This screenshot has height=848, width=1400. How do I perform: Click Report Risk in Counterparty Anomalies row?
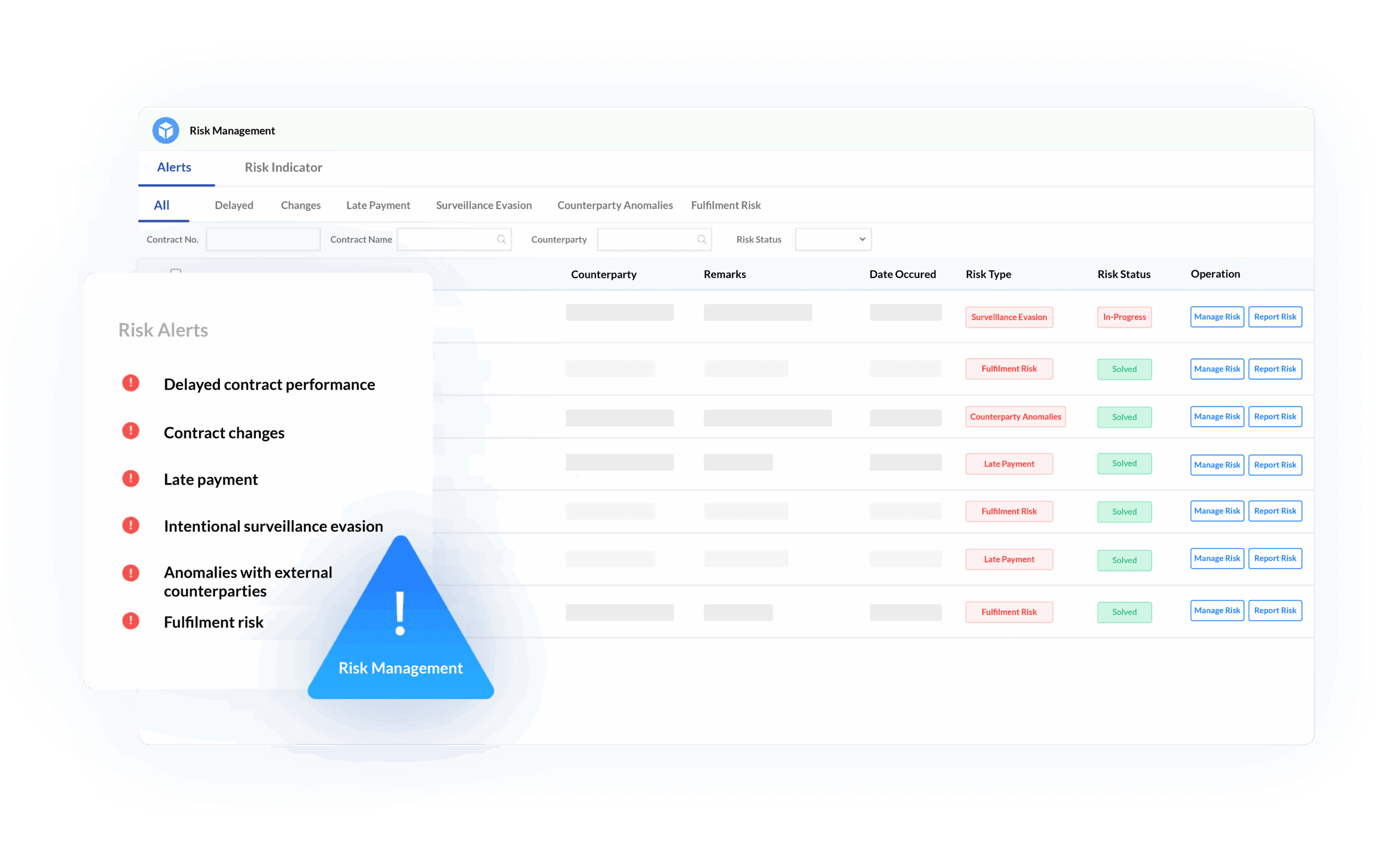click(x=1275, y=416)
